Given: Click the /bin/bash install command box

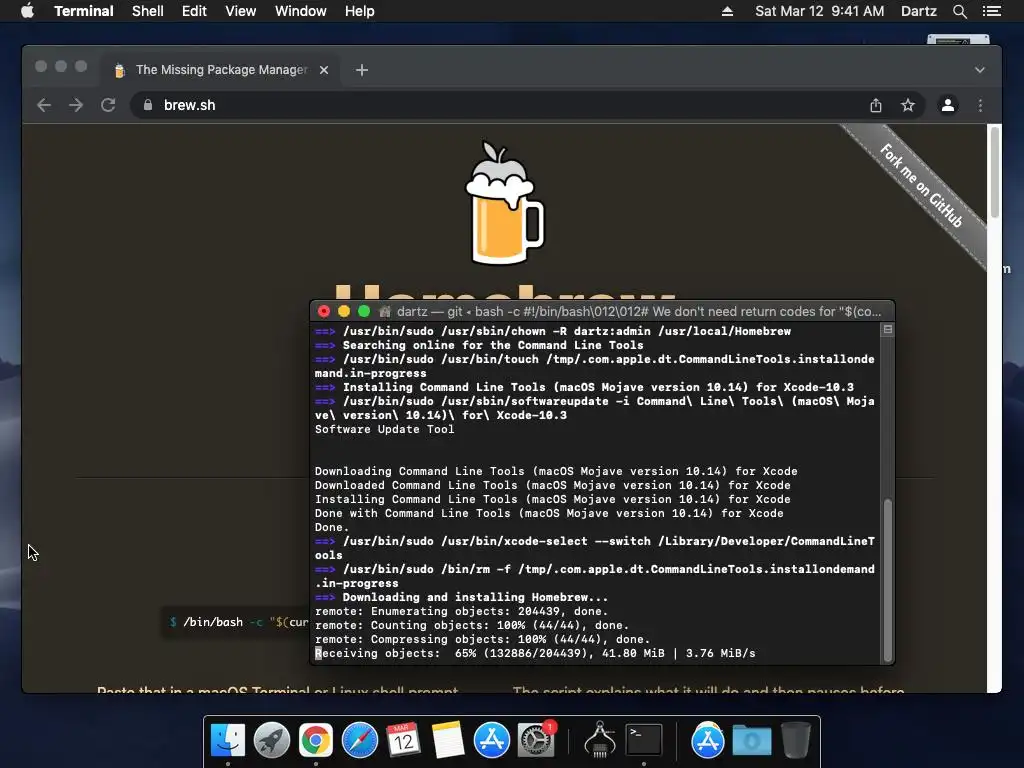Looking at the screenshot, I should click(235, 622).
